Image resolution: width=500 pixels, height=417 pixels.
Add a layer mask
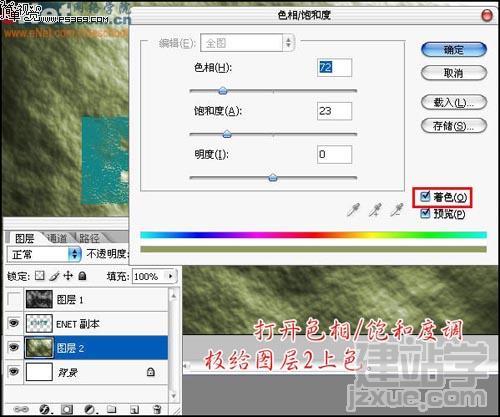[x=67, y=409]
